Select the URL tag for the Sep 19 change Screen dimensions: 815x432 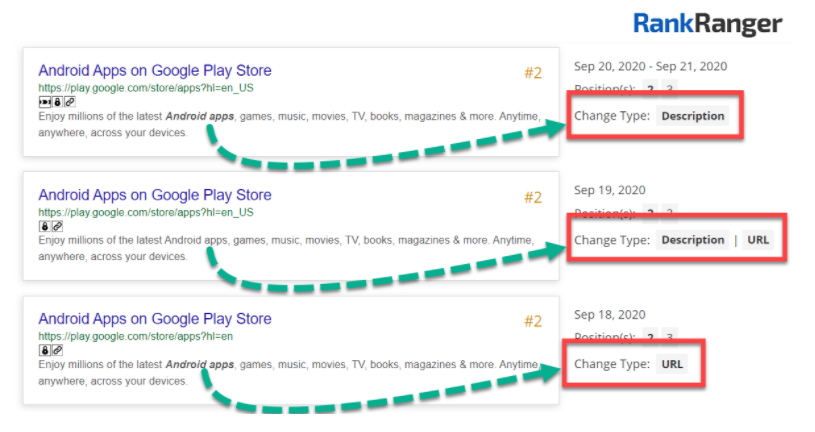click(758, 240)
